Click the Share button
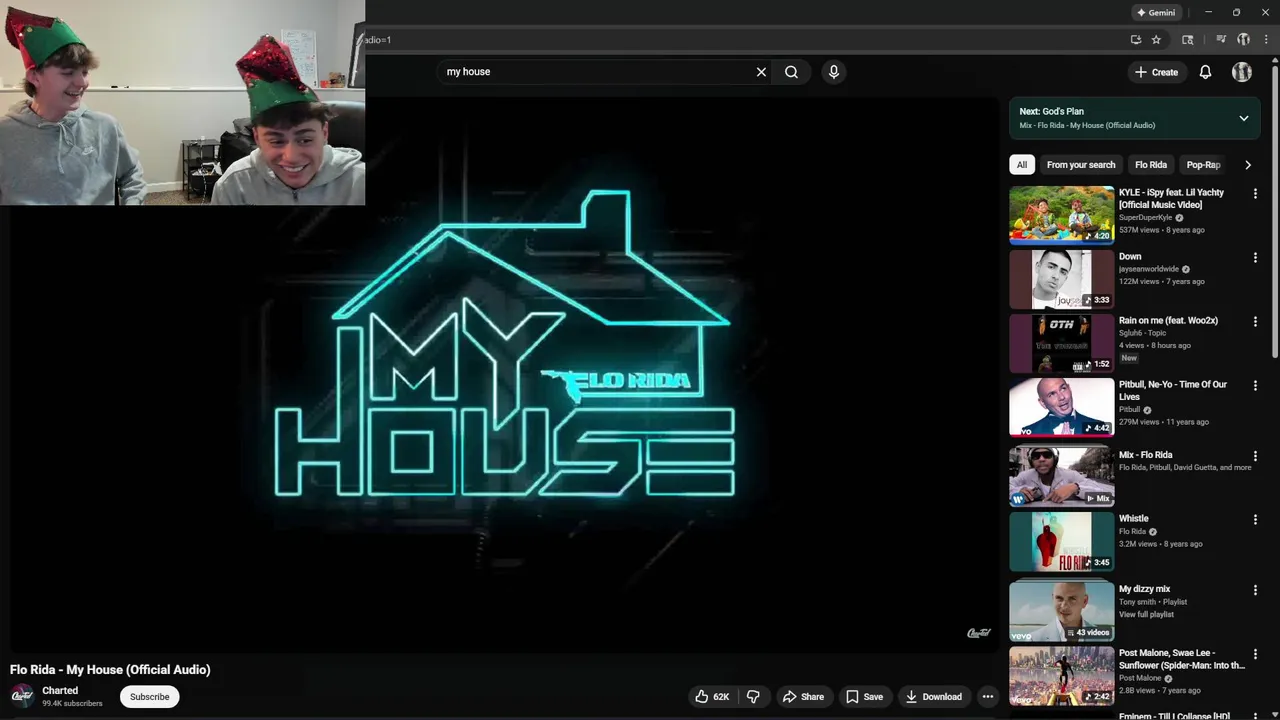The height and width of the screenshot is (720, 1280). (804, 697)
